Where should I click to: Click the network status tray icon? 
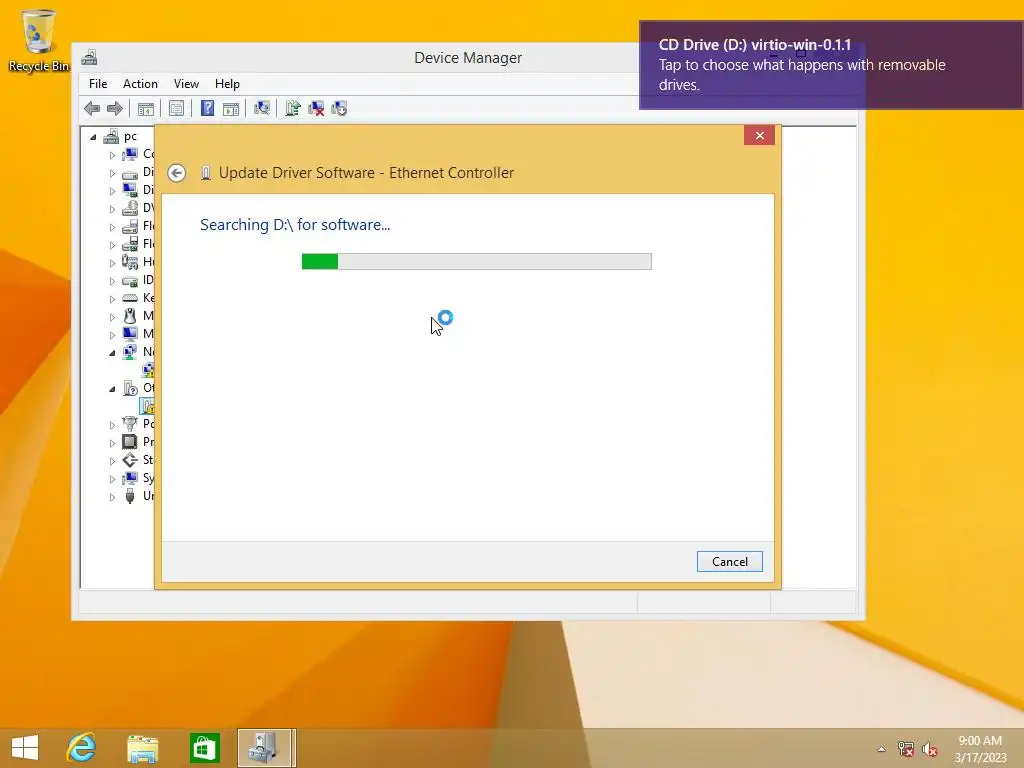pyautogui.click(x=905, y=749)
